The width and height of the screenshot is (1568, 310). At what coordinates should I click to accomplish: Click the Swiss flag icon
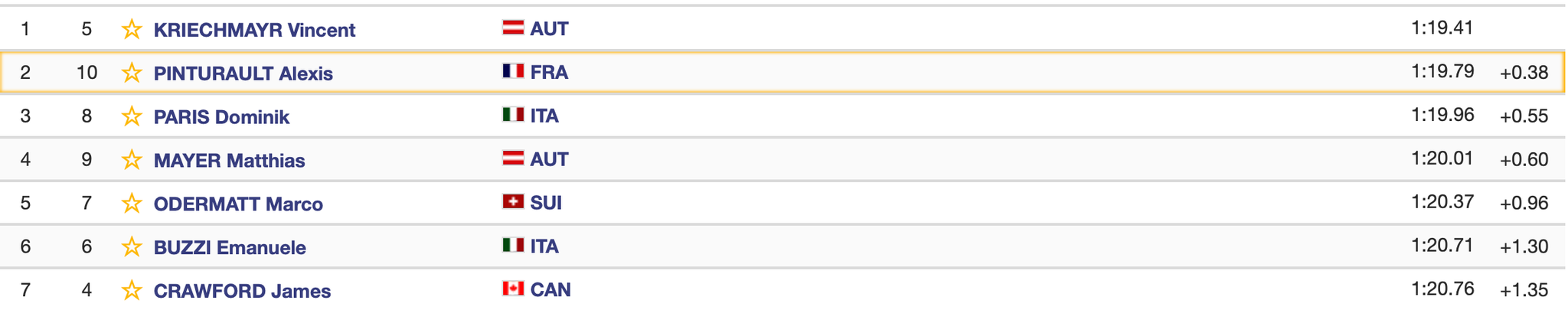(x=513, y=201)
